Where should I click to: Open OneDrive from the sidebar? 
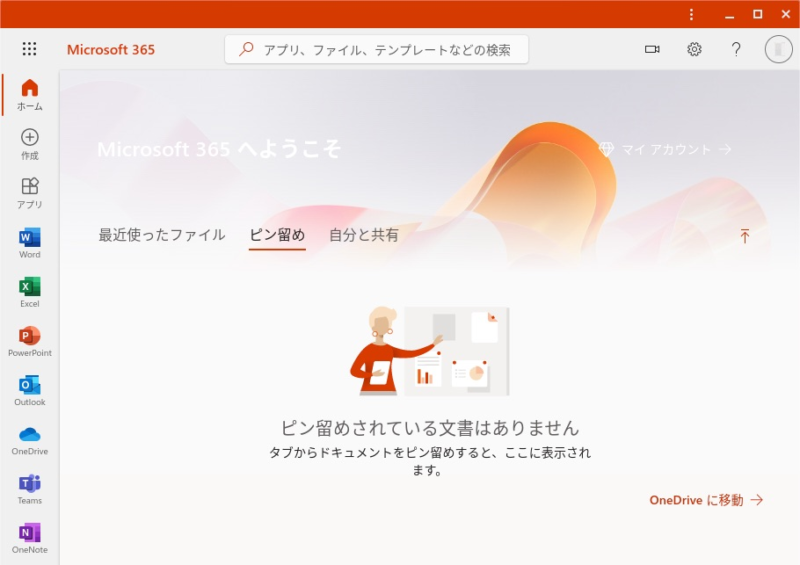(30, 440)
